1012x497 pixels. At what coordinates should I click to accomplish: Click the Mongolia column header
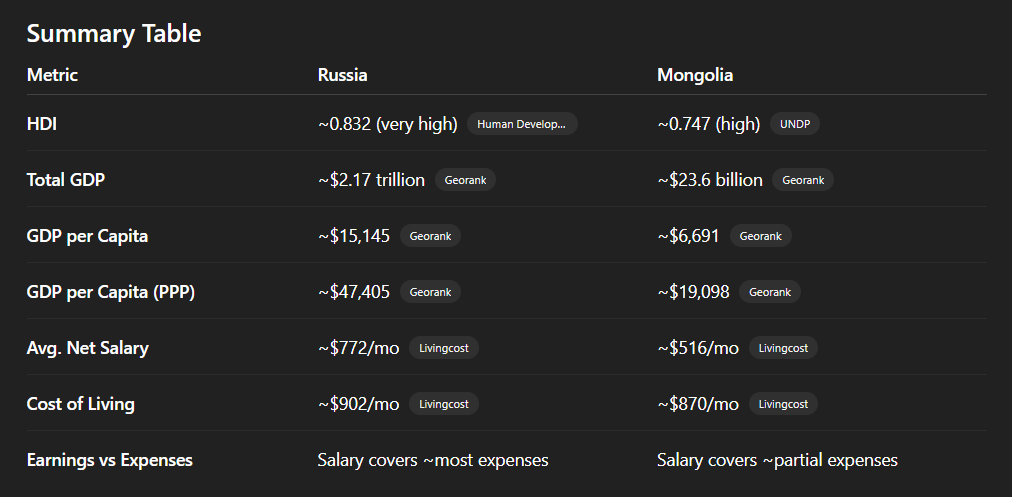[x=695, y=76]
